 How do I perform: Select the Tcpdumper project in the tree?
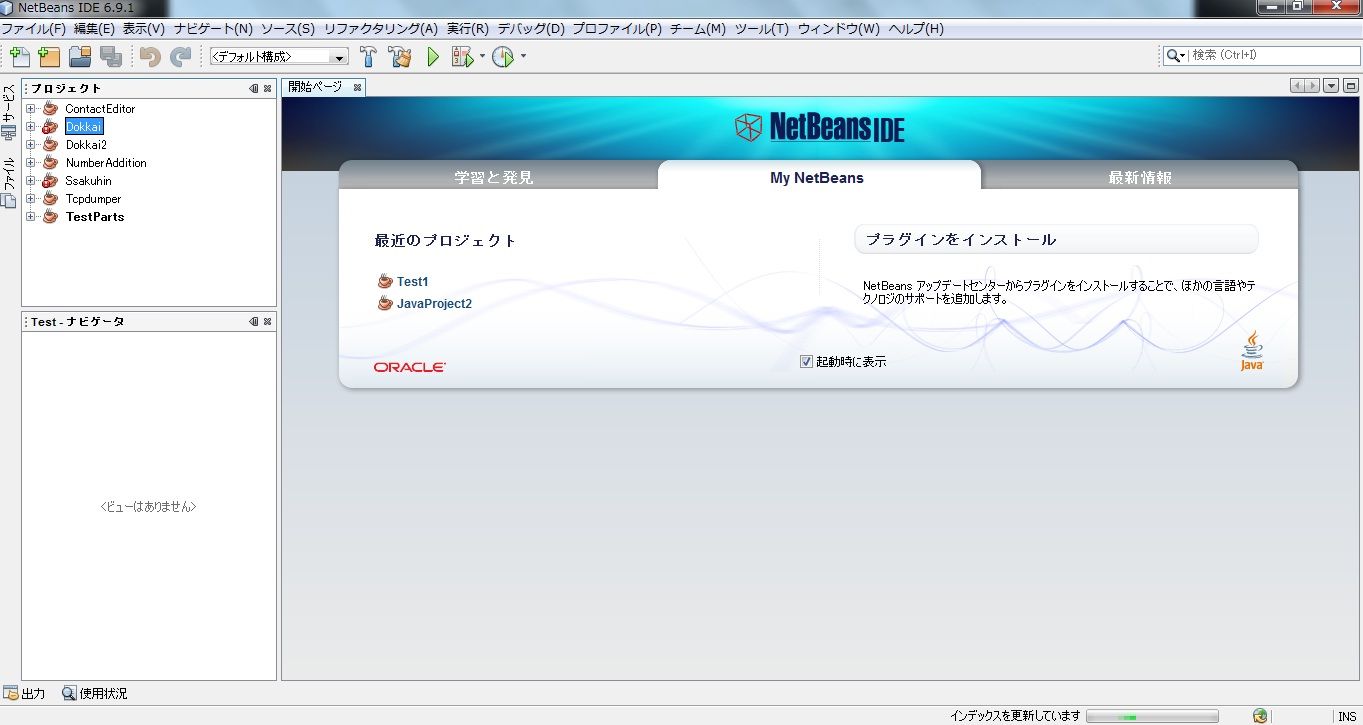[93, 199]
